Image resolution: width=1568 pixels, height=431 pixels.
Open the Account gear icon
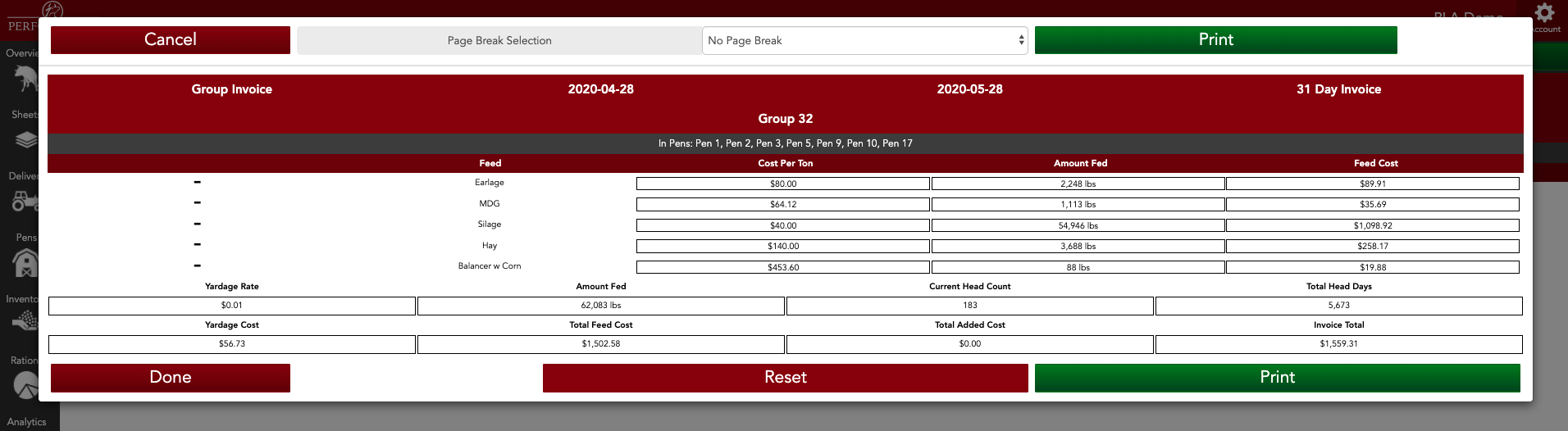pos(1545,13)
